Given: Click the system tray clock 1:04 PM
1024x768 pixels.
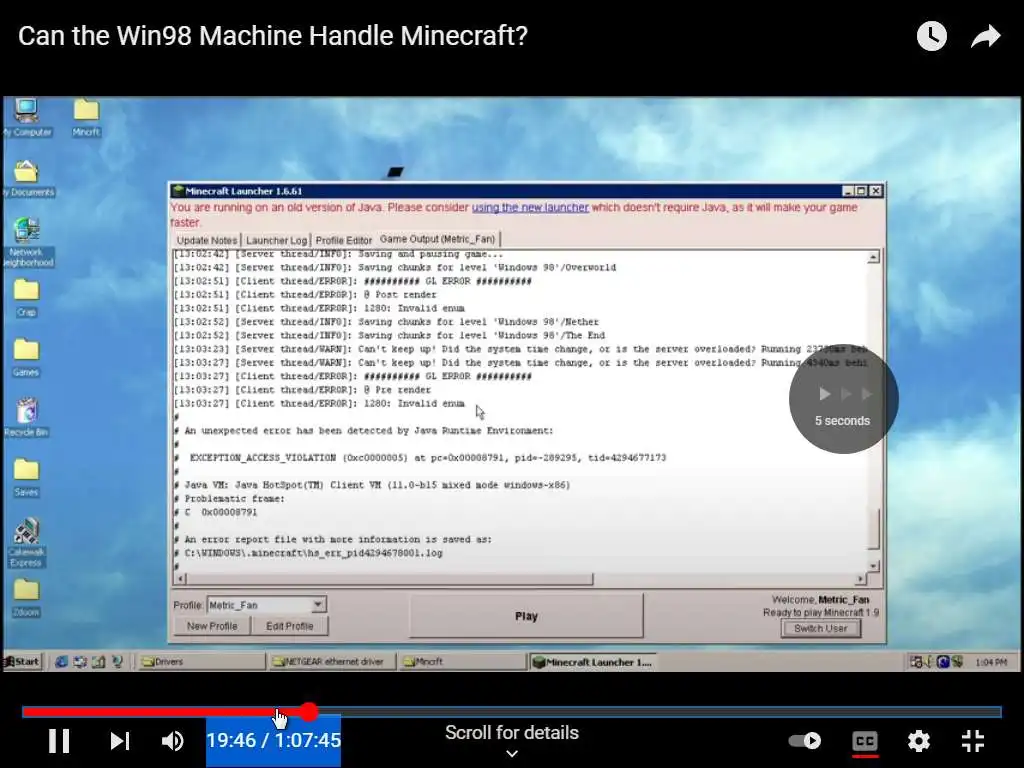Looking at the screenshot, I should coord(991,662).
